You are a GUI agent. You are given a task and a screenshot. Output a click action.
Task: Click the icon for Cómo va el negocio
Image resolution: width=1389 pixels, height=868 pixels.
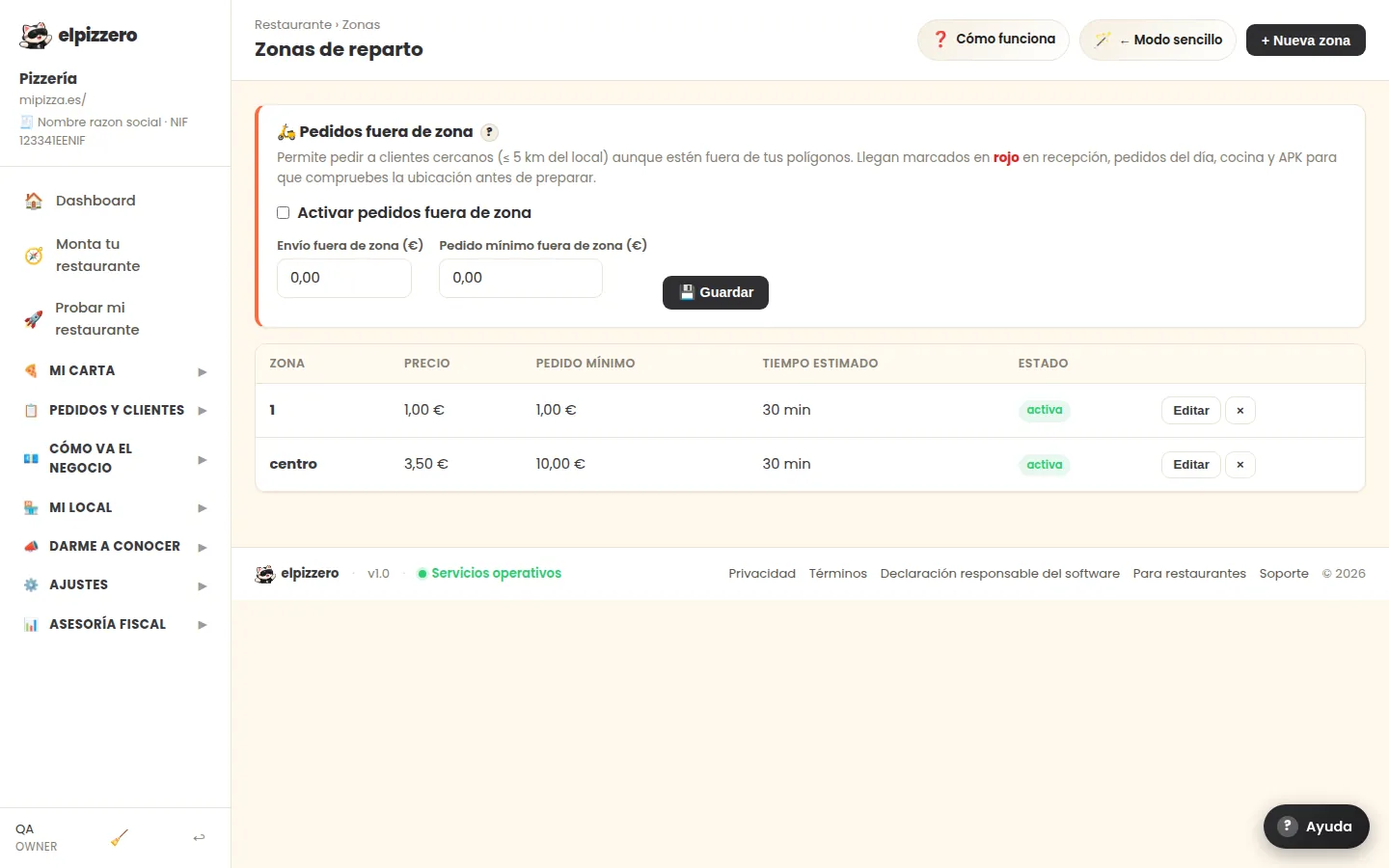tap(31, 459)
